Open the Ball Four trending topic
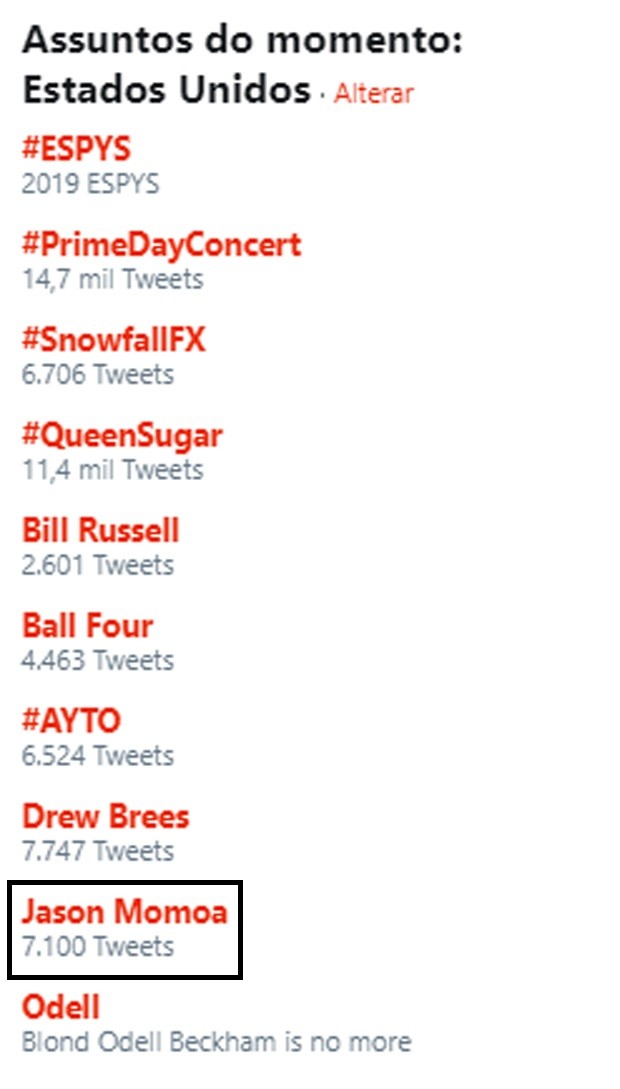 tap(87, 626)
